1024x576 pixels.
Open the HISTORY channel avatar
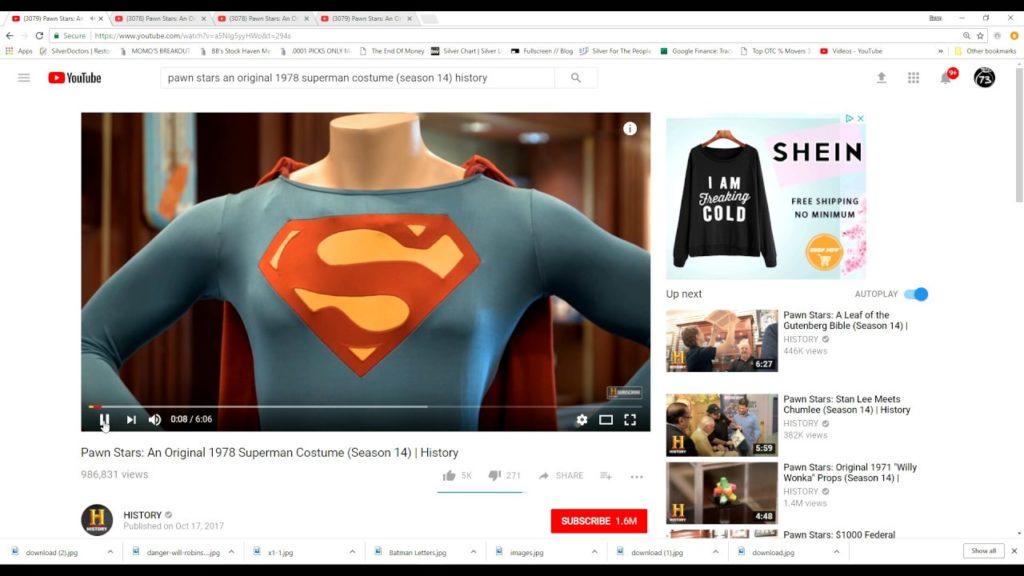tap(97, 520)
